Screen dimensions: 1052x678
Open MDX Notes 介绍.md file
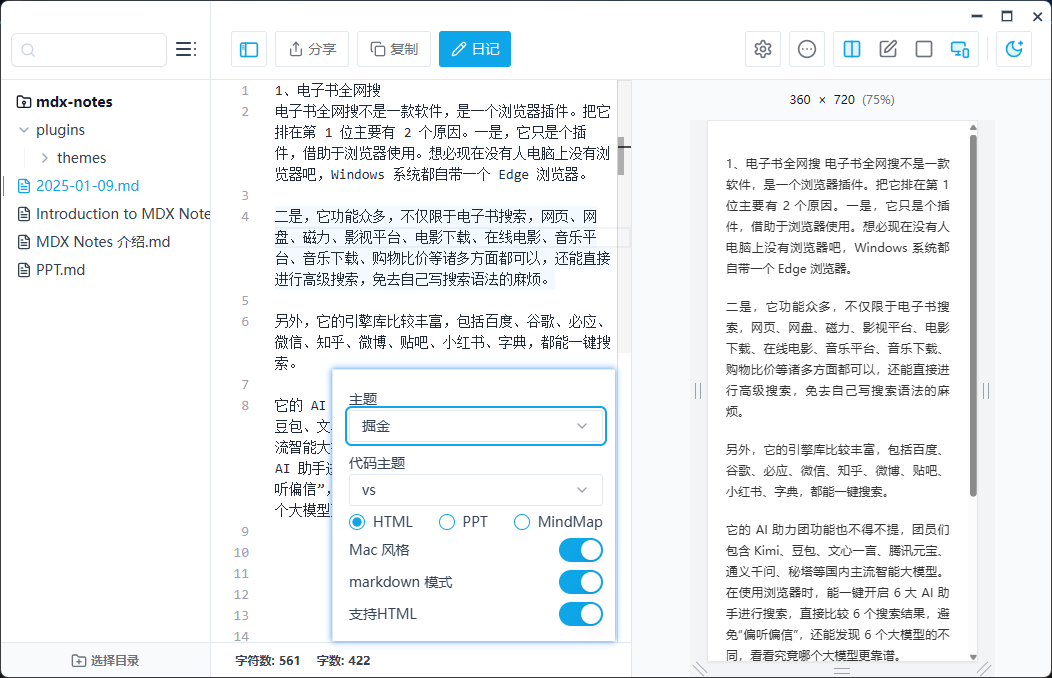[94, 242]
